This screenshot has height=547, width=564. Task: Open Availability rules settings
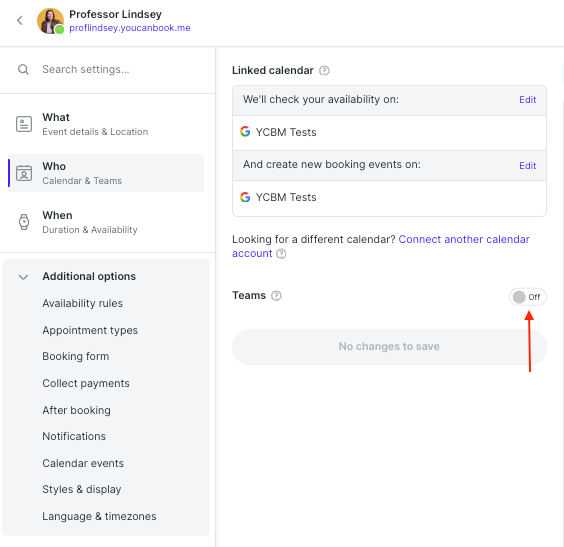pyautogui.click(x=82, y=303)
